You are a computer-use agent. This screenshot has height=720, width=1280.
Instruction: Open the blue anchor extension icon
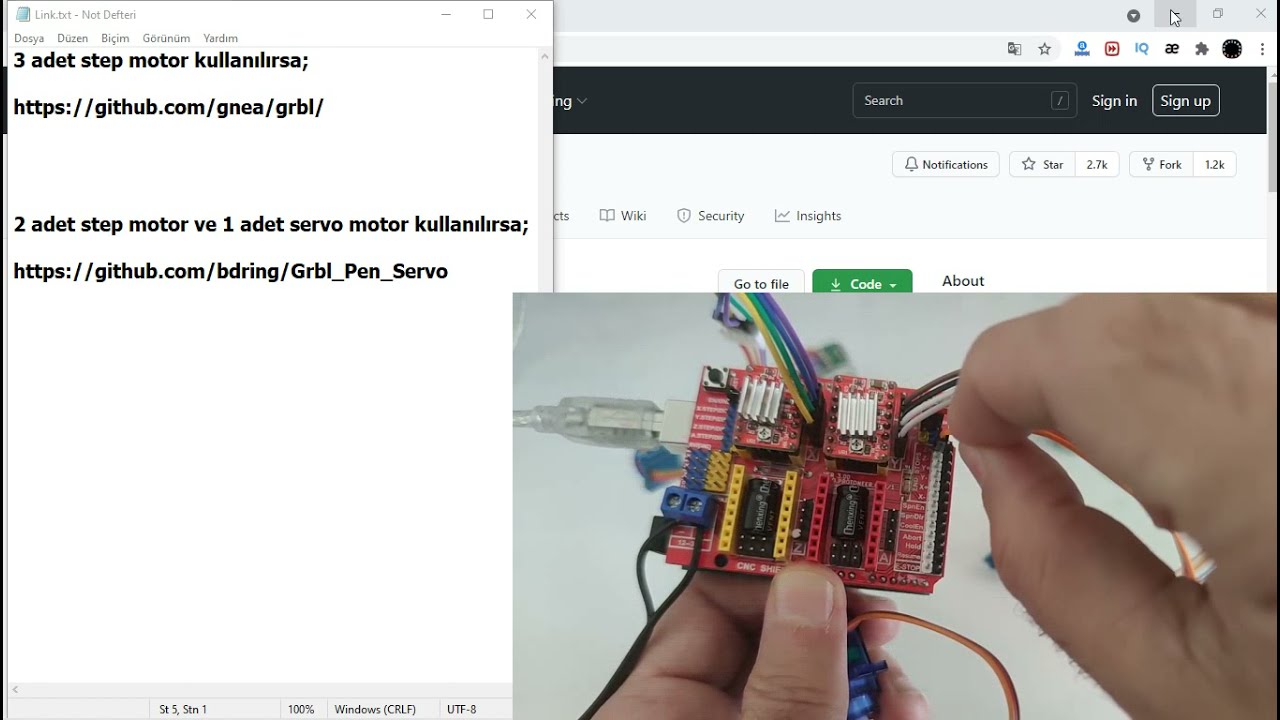coord(1082,49)
